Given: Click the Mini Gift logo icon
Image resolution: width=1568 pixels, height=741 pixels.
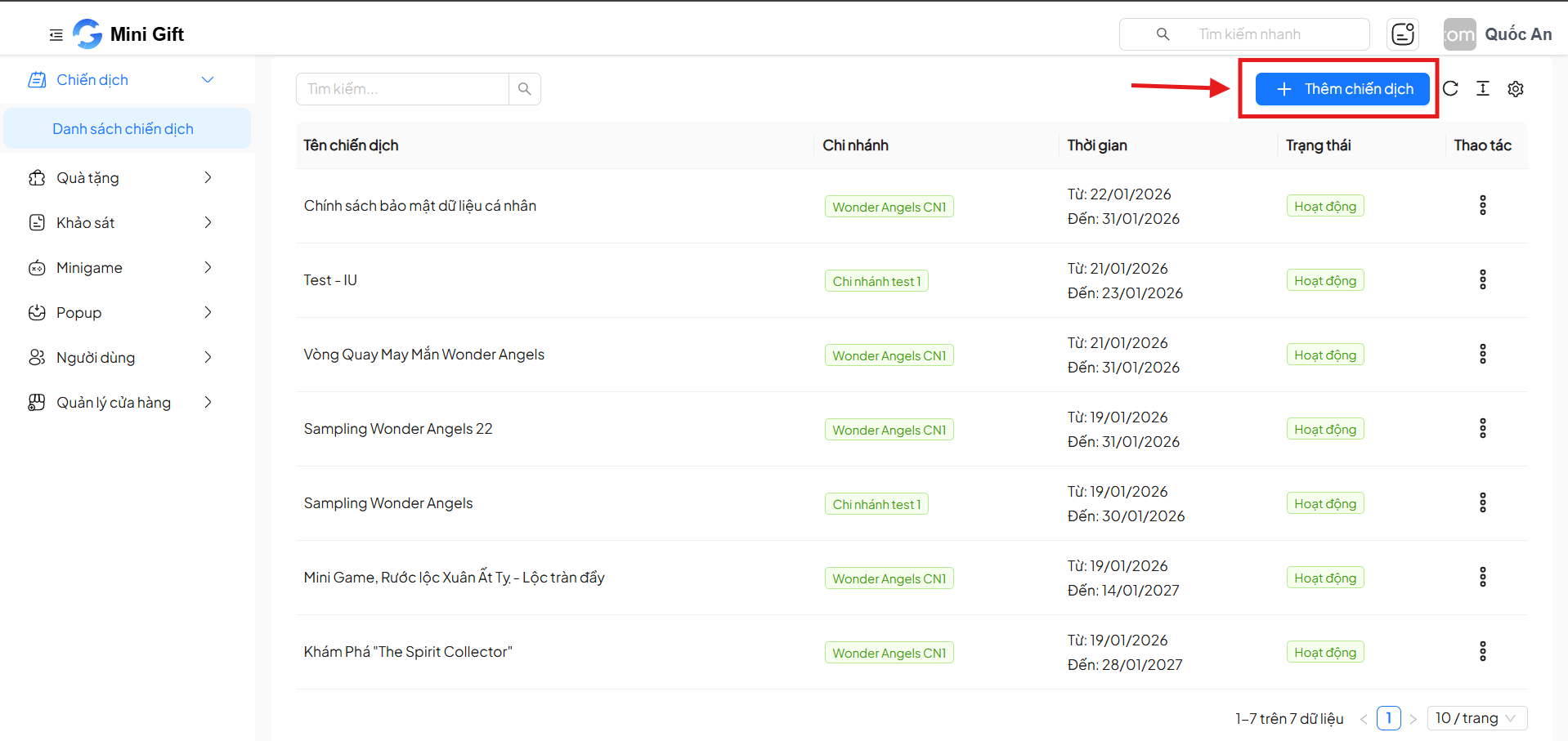Looking at the screenshot, I should (87, 34).
